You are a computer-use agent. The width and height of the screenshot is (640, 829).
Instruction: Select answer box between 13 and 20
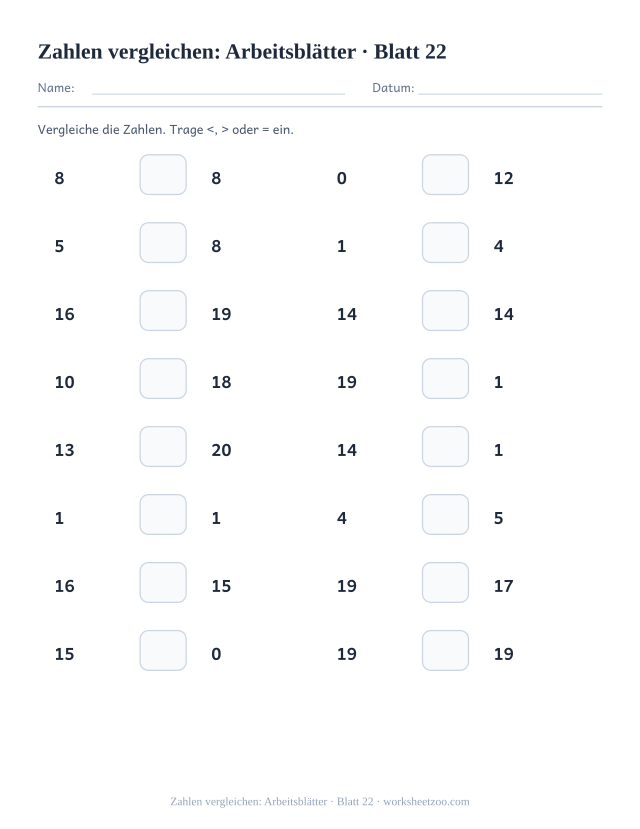[163, 447]
